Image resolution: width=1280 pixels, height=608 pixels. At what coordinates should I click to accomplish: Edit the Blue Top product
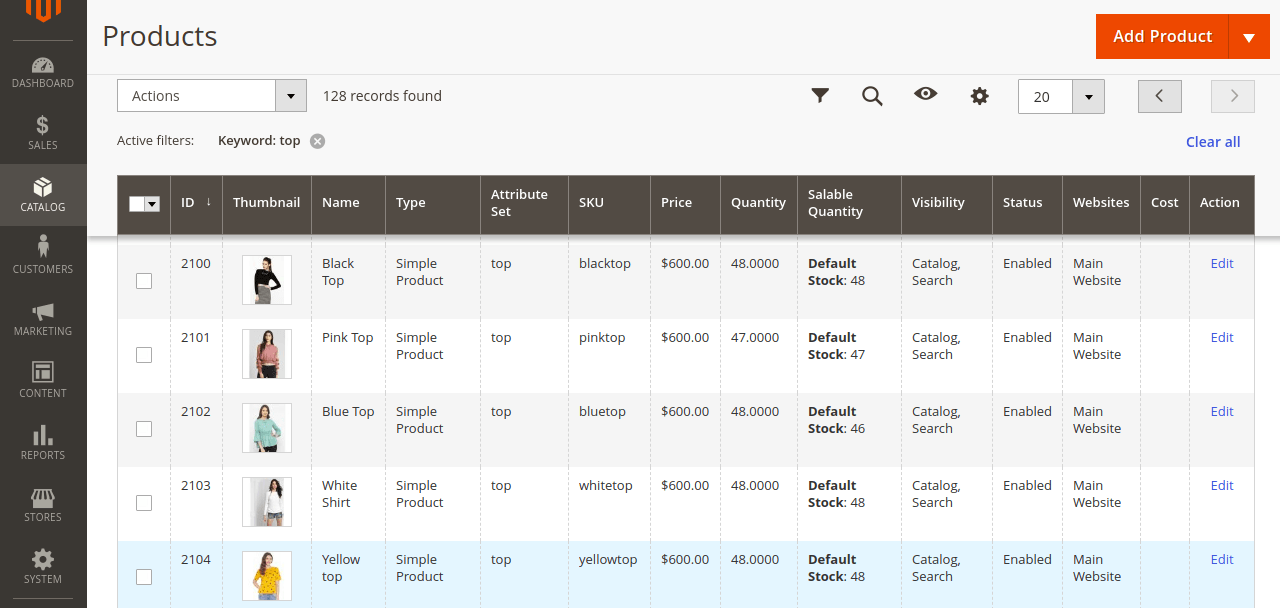point(1221,411)
